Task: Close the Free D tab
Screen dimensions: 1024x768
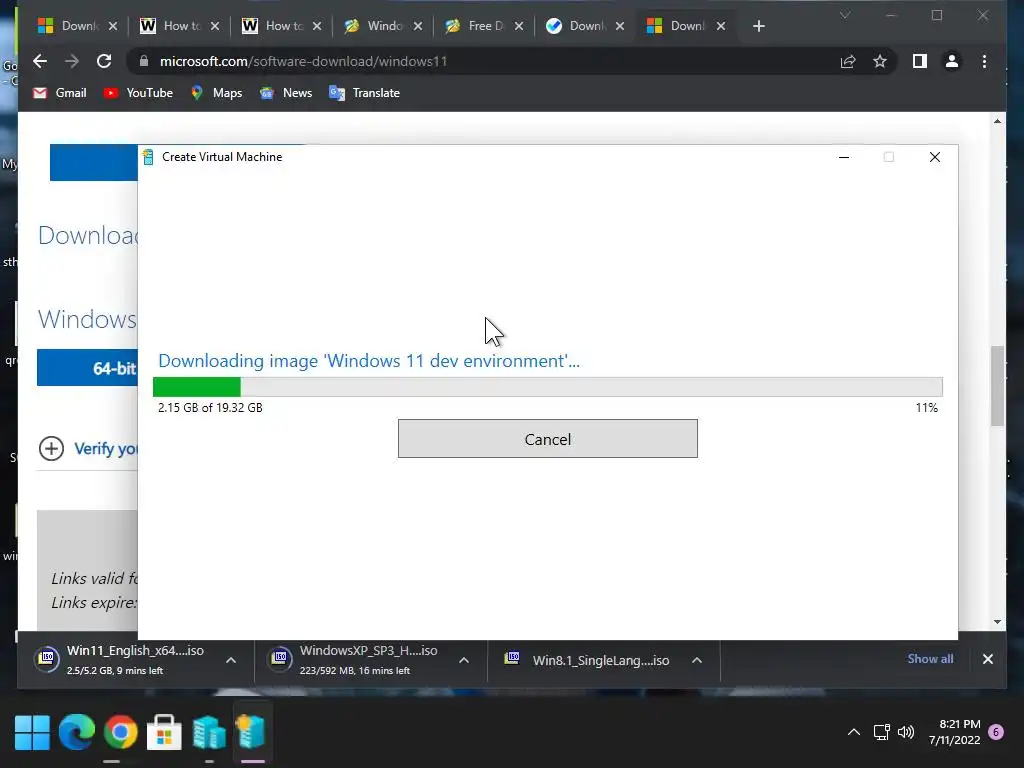Action: [519, 26]
